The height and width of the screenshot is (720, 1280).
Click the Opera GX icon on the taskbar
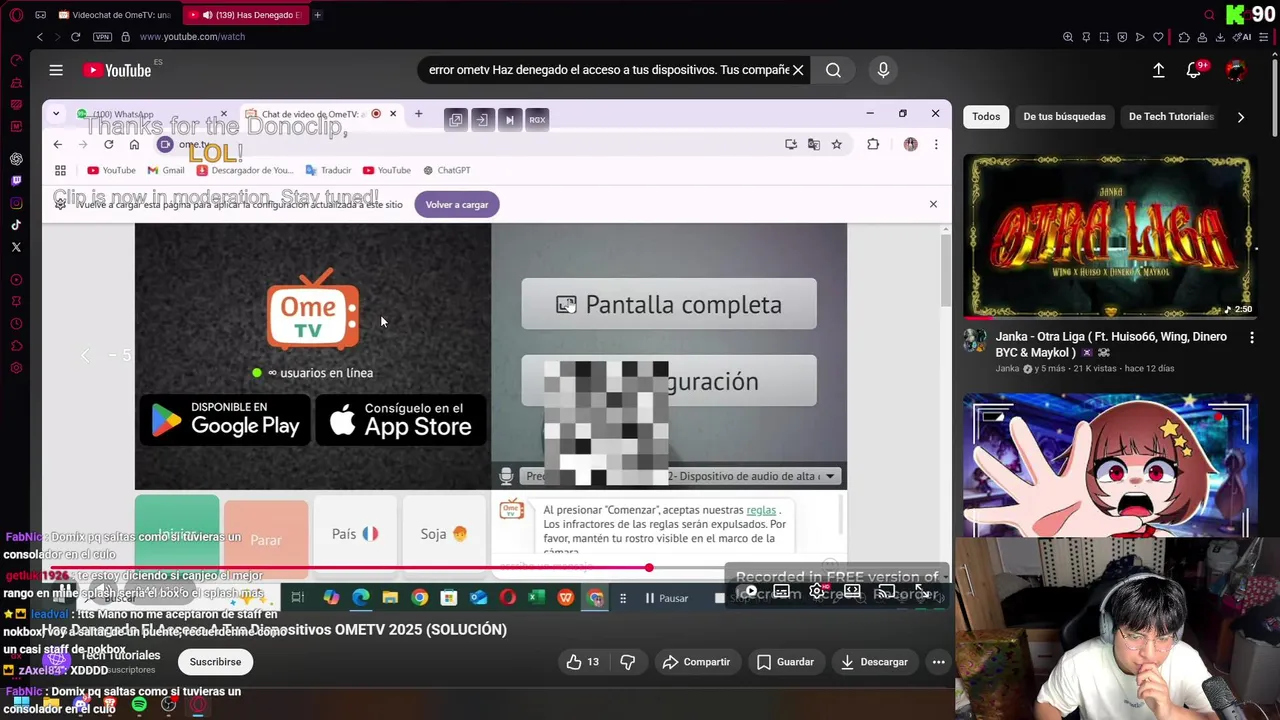click(198, 705)
